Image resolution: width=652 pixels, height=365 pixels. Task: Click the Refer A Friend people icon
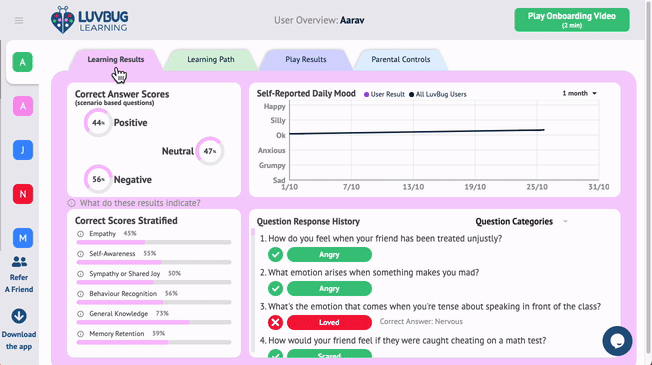(19, 261)
